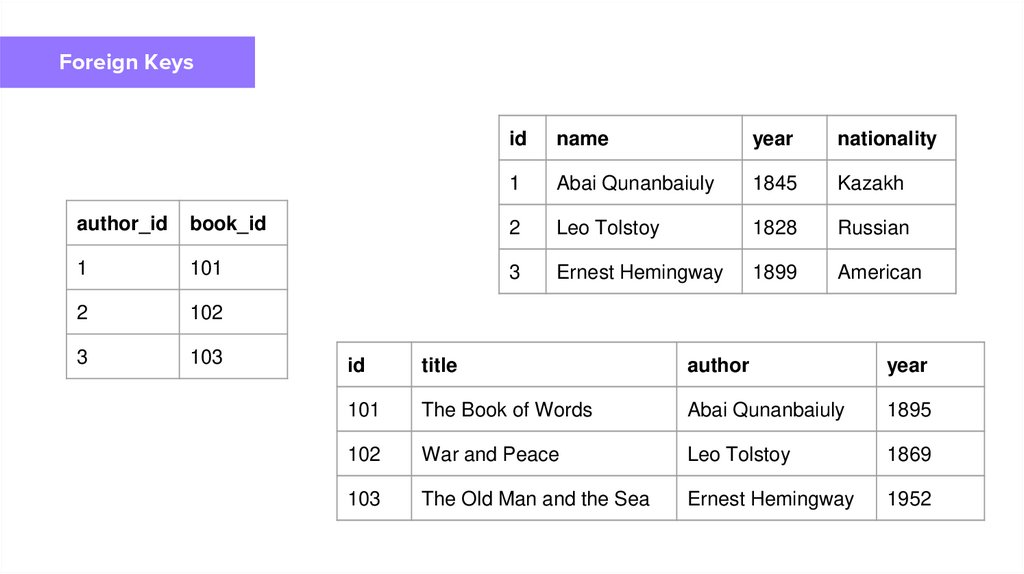Click the title column header

(x=543, y=366)
